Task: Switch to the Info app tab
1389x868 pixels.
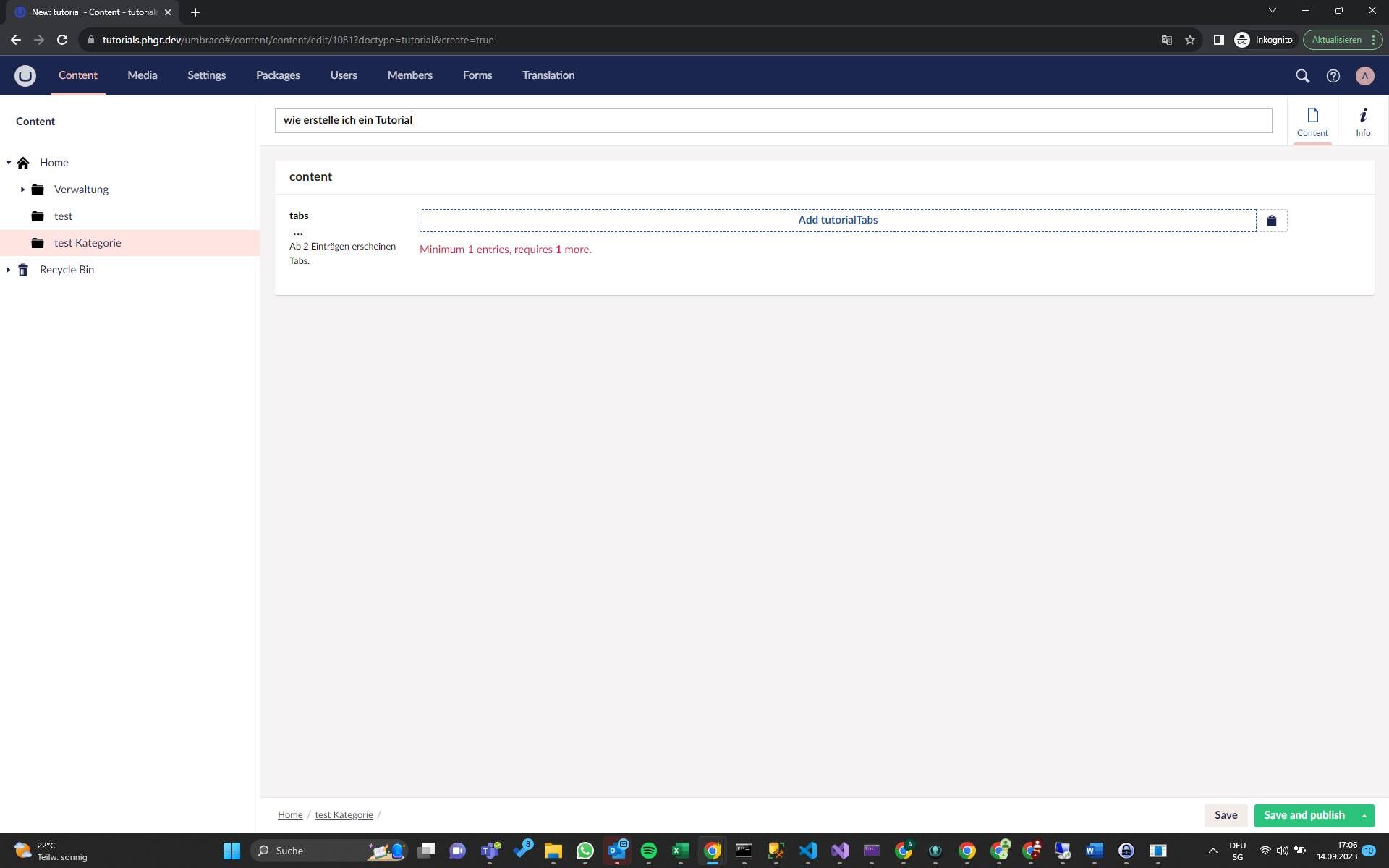Action: tap(1363, 122)
